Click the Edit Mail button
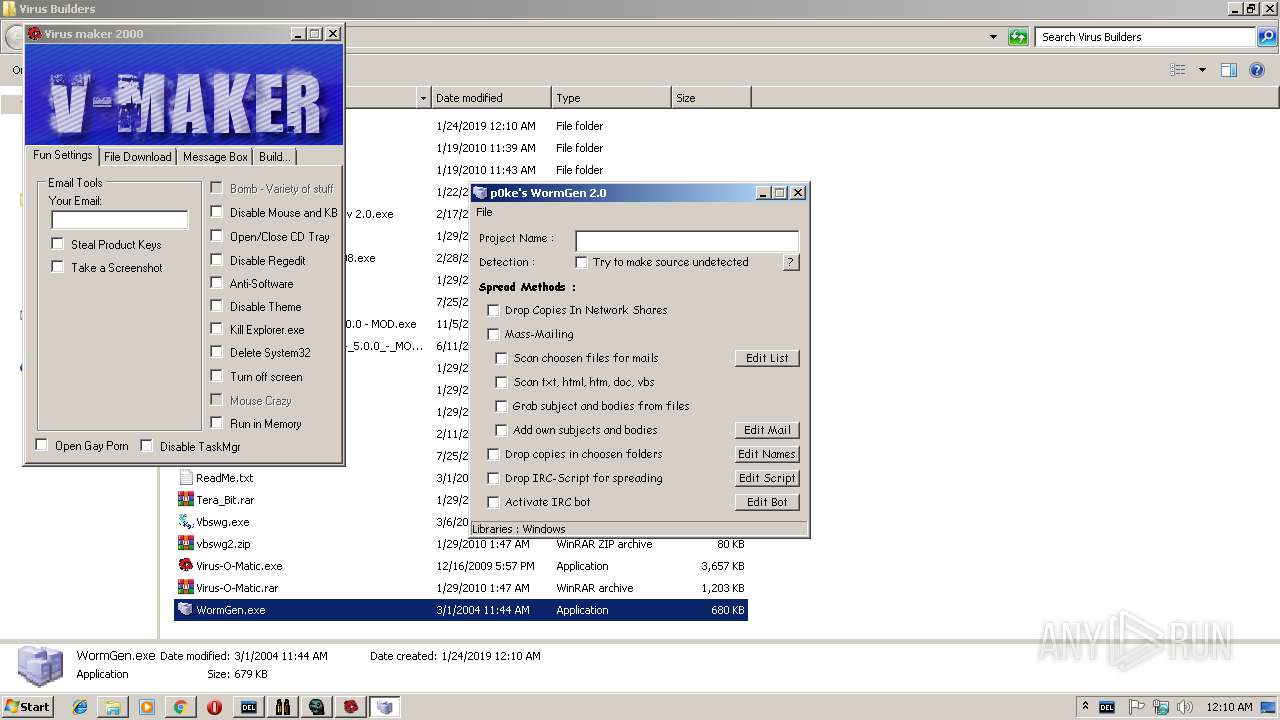This screenshot has height=720, width=1280. (767, 430)
